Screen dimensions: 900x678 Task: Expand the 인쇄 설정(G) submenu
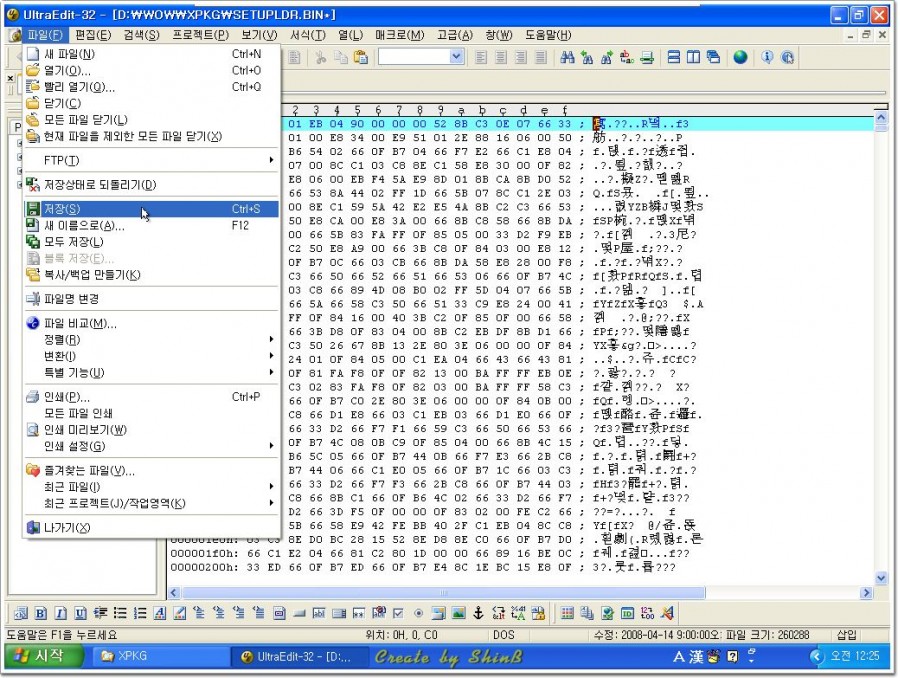pos(152,446)
